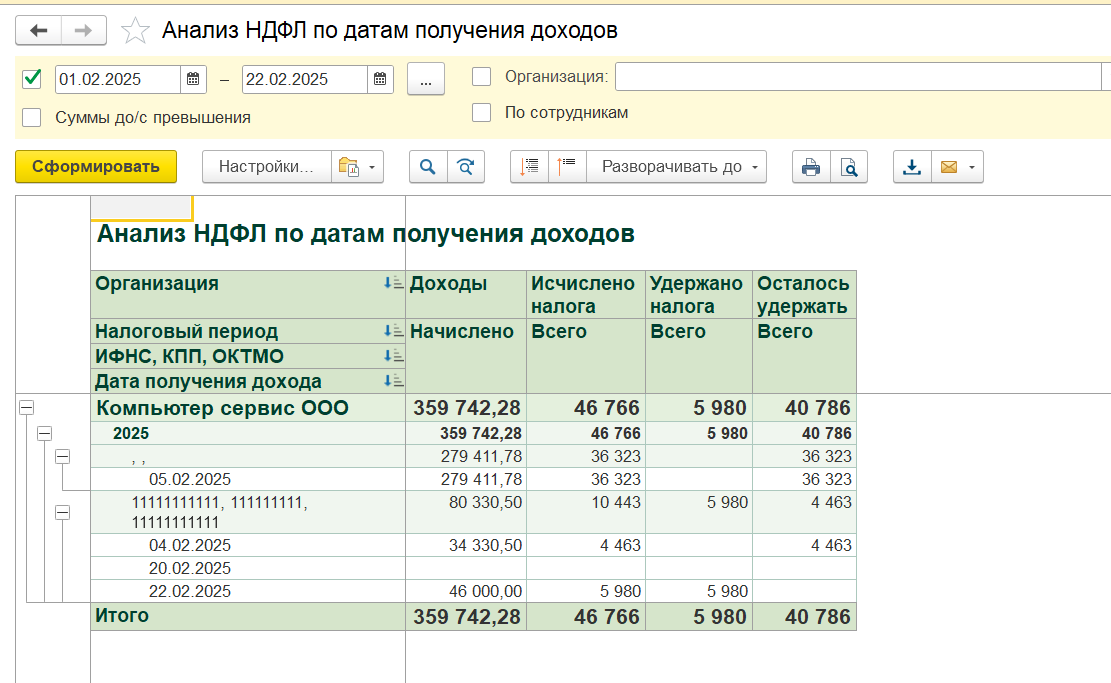Collapse the Компьютер сервис ООО group

coord(26,407)
